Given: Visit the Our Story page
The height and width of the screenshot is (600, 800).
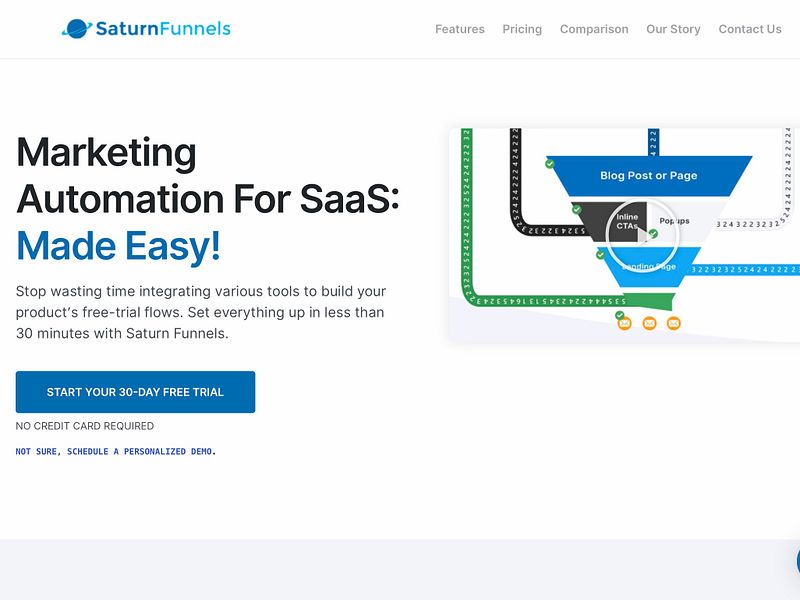Looking at the screenshot, I should pyautogui.click(x=673, y=29).
